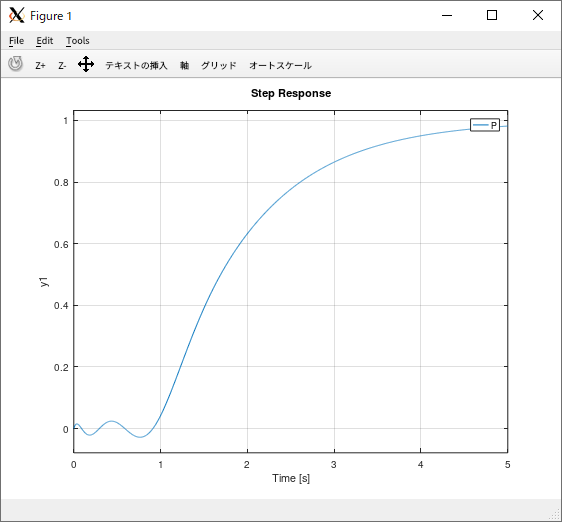Select the Step Response title text
Image resolution: width=562 pixels, height=522 pixels.
point(291,93)
